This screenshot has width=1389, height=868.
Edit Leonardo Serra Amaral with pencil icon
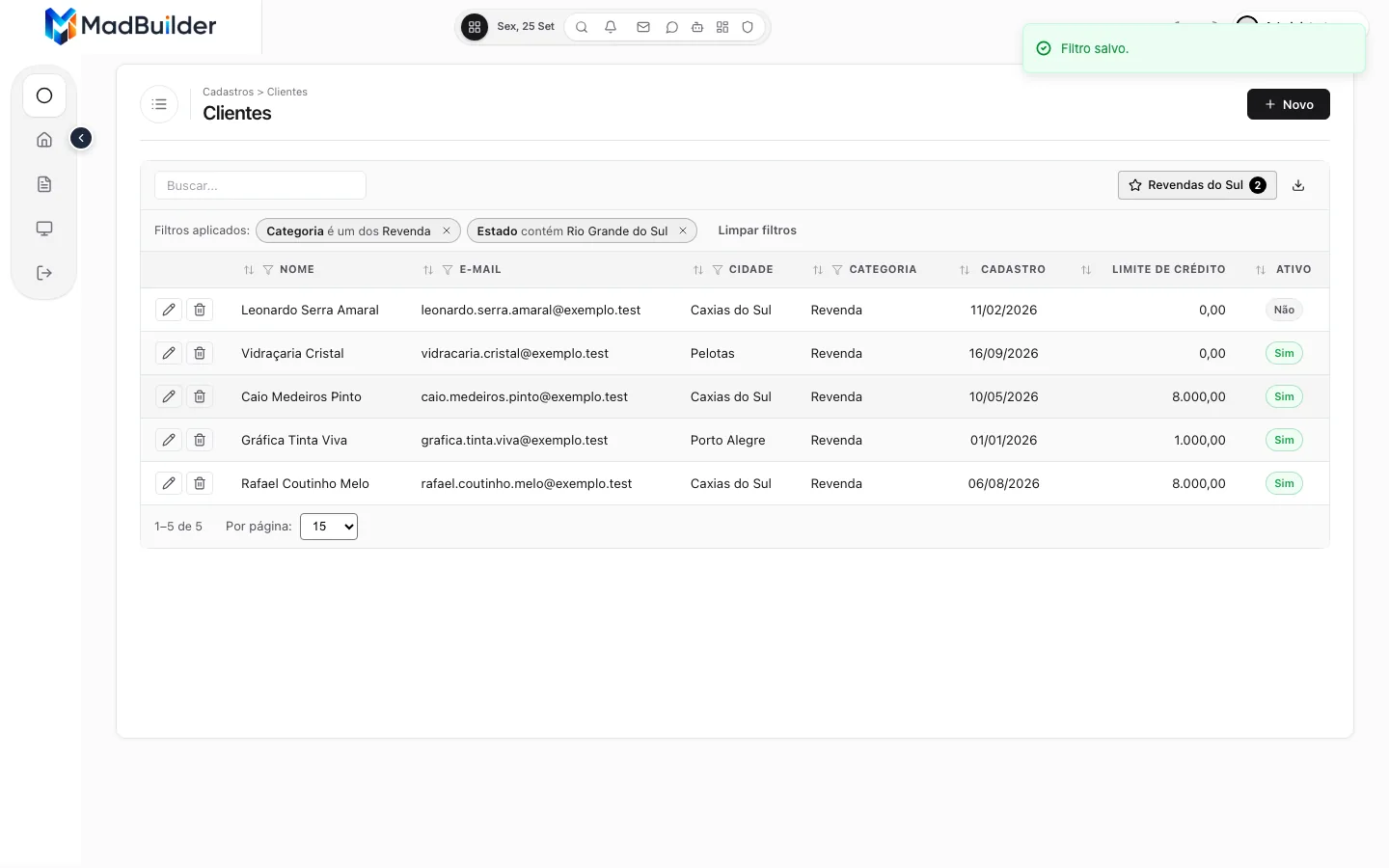click(169, 310)
